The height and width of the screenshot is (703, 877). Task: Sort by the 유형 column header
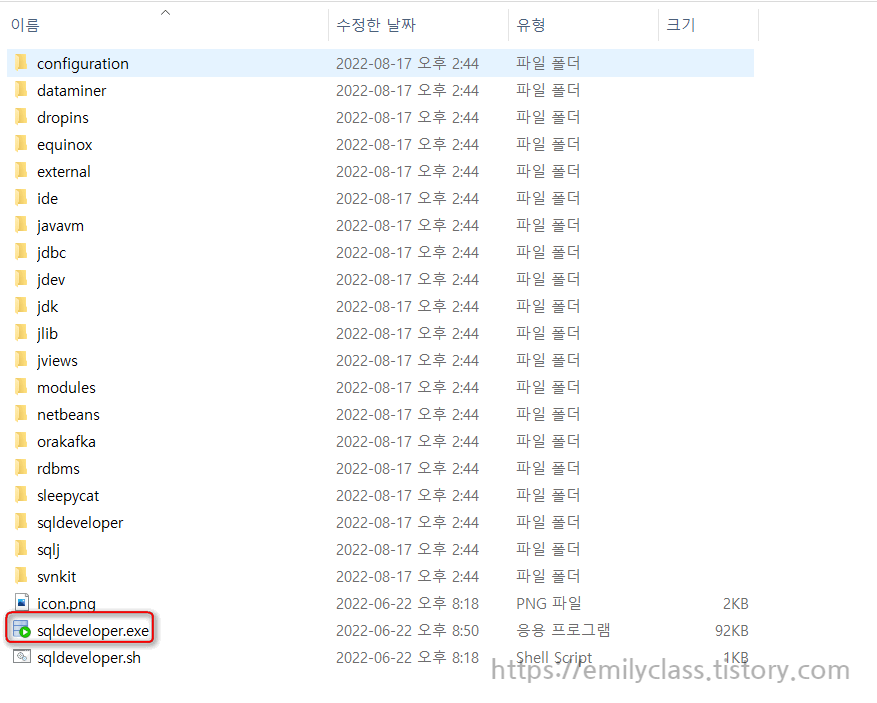click(x=531, y=25)
